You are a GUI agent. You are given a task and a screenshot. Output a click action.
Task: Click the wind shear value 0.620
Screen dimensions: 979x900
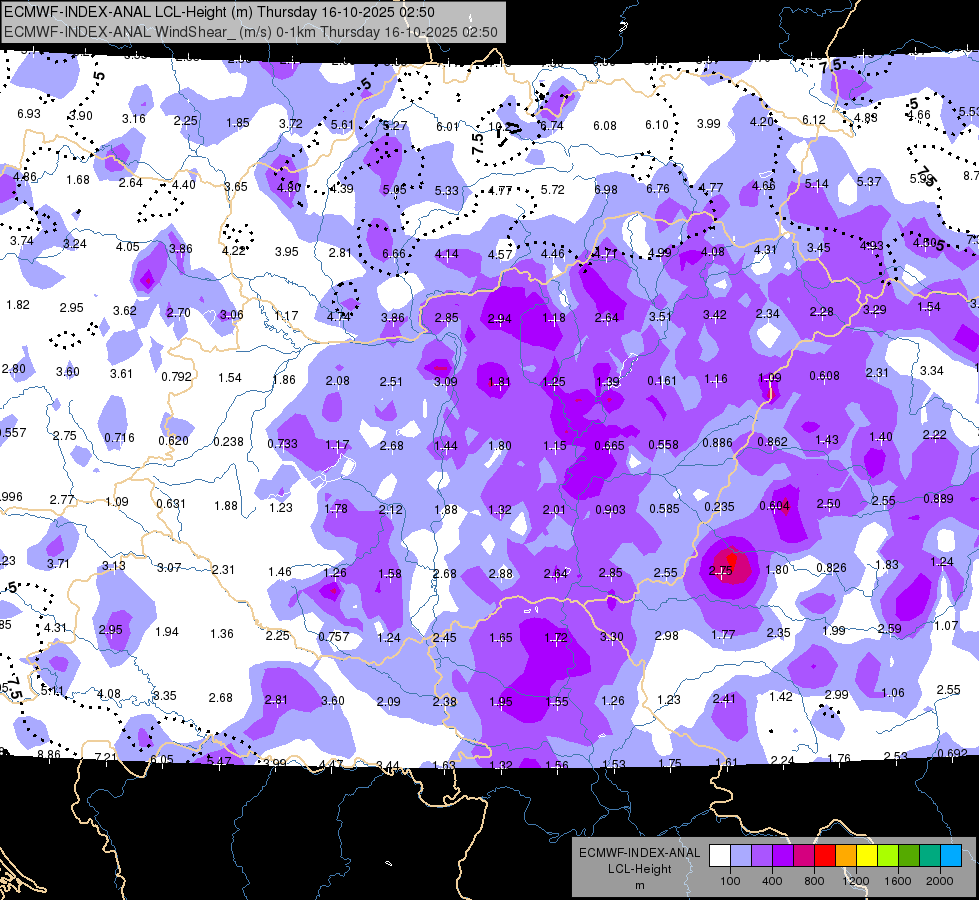coord(173,440)
